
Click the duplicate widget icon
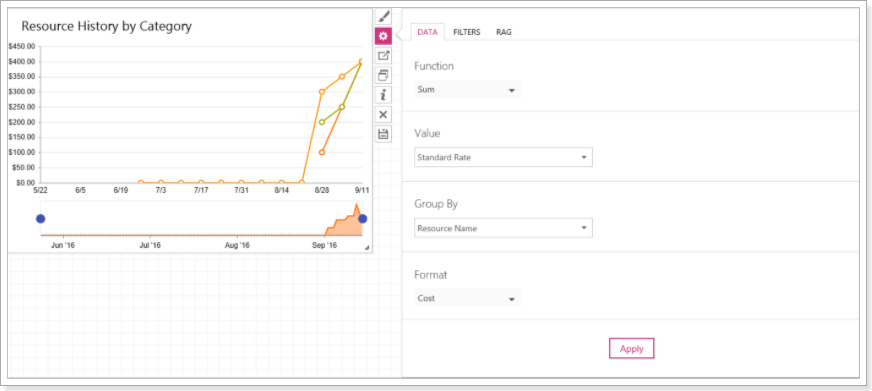pyautogui.click(x=383, y=75)
